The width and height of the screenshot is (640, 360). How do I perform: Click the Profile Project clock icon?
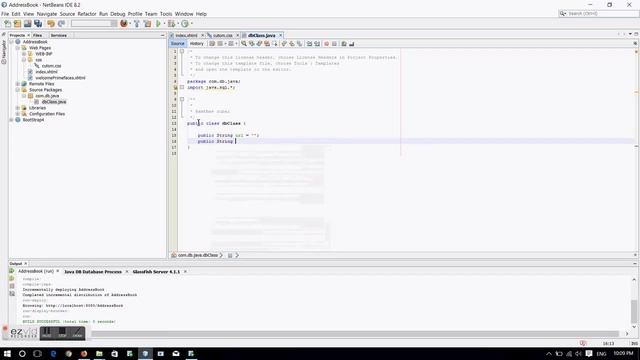tap(185, 24)
